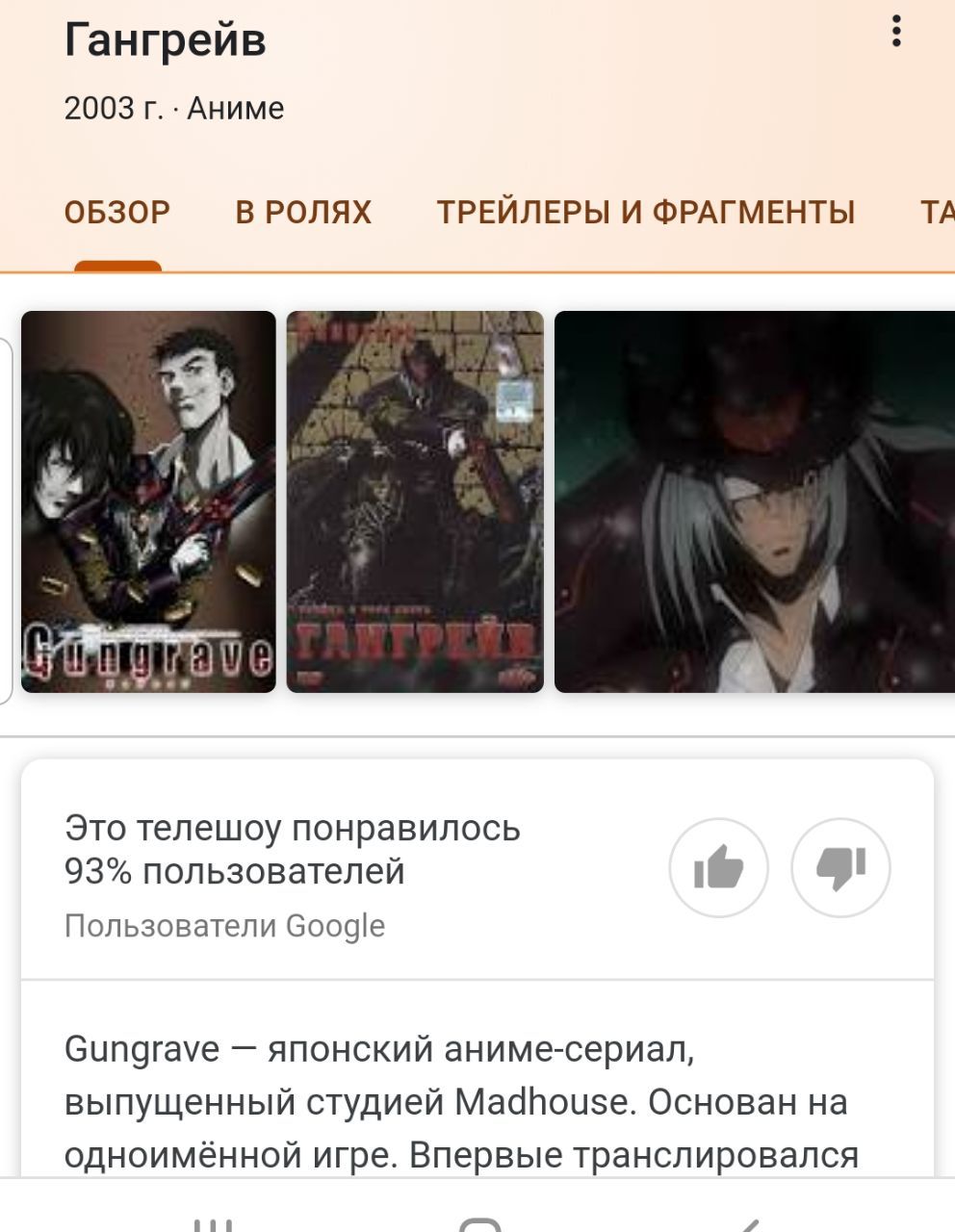This screenshot has width=955, height=1232.
Task: Open the ТРЕЙЛЕРЫ И ФРАГМЕНТЫ tab
Action: (x=646, y=212)
